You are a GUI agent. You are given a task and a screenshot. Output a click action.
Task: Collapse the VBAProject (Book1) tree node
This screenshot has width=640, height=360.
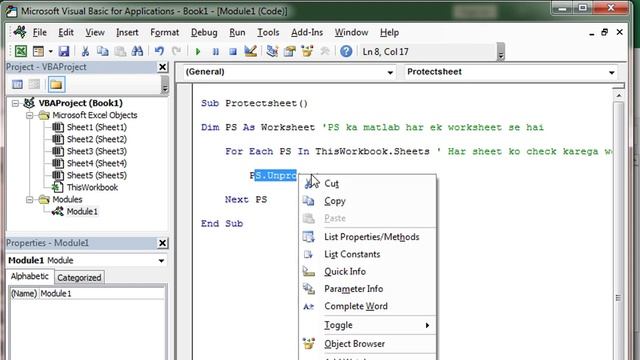tap(15, 103)
